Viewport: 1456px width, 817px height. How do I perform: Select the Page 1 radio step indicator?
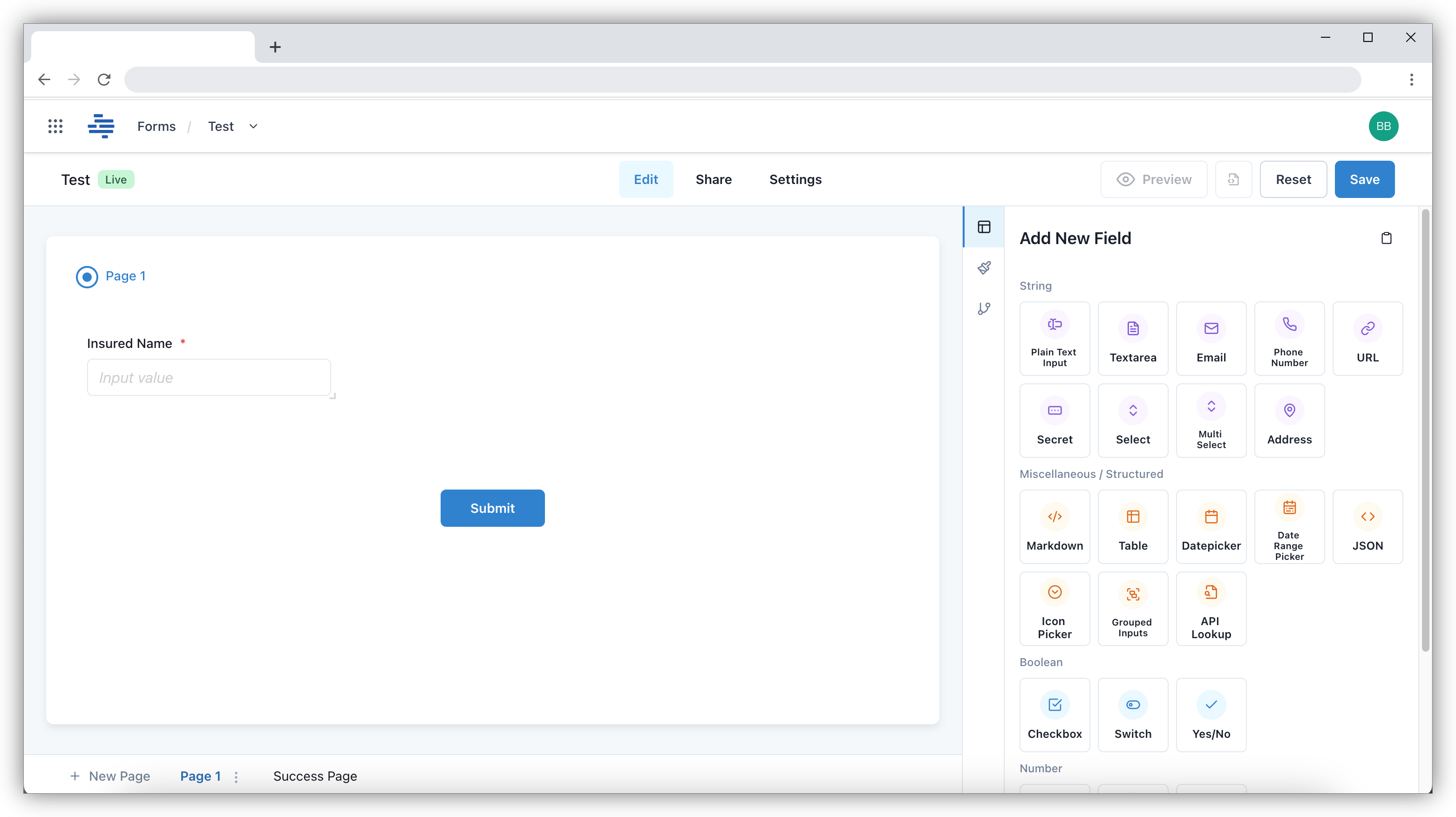pos(87,277)
